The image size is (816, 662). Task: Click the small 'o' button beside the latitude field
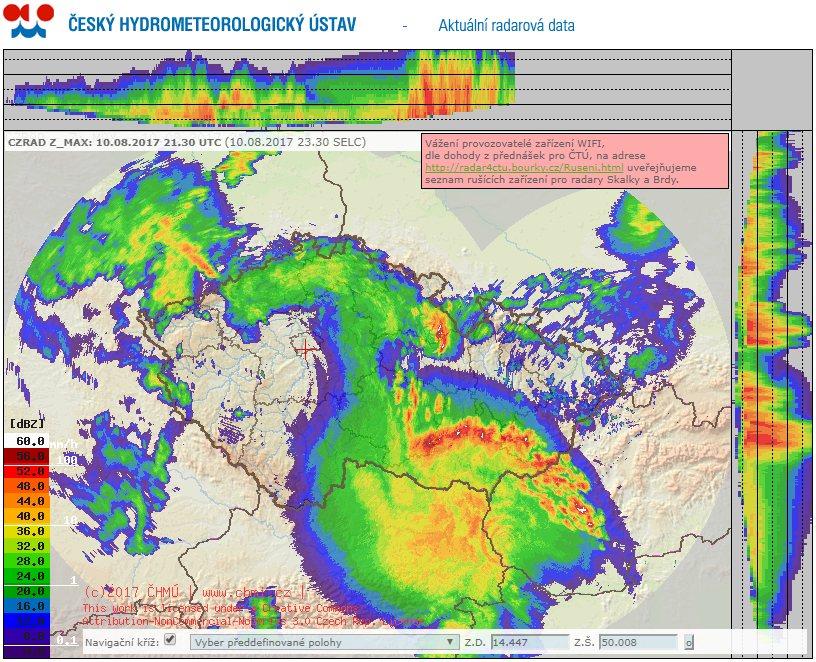point(689,643)
